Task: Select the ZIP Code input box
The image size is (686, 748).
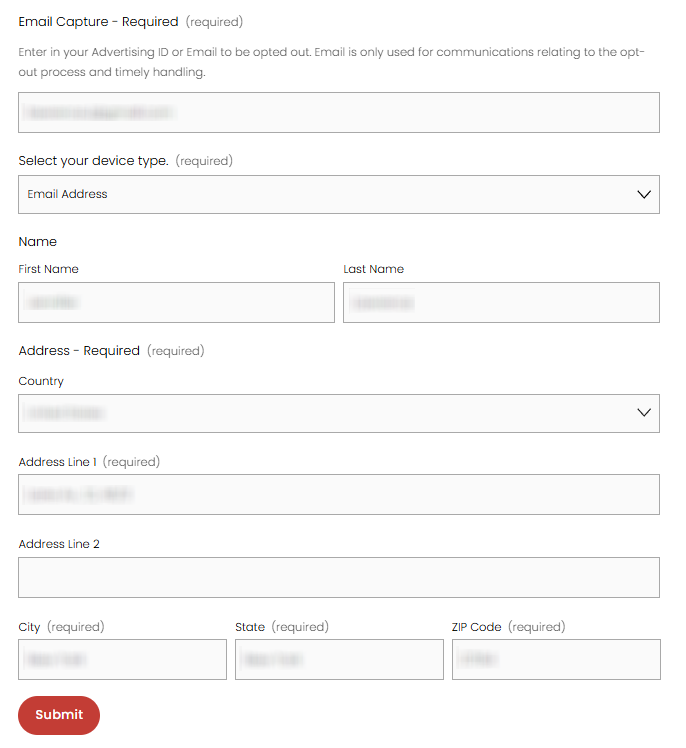Action: click(556, 660)
